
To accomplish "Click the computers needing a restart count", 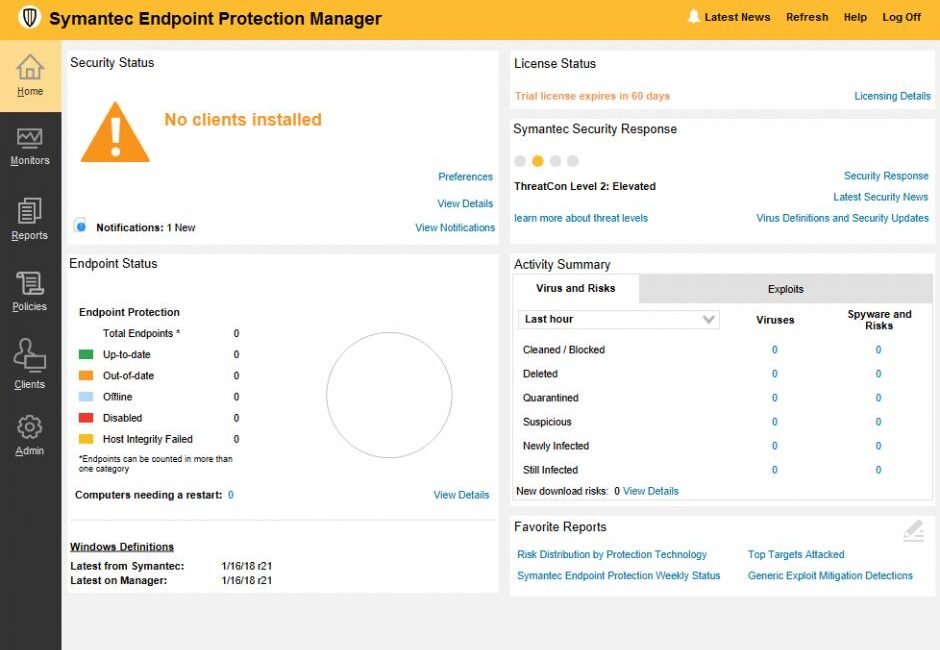I will (x=231, y=495).
